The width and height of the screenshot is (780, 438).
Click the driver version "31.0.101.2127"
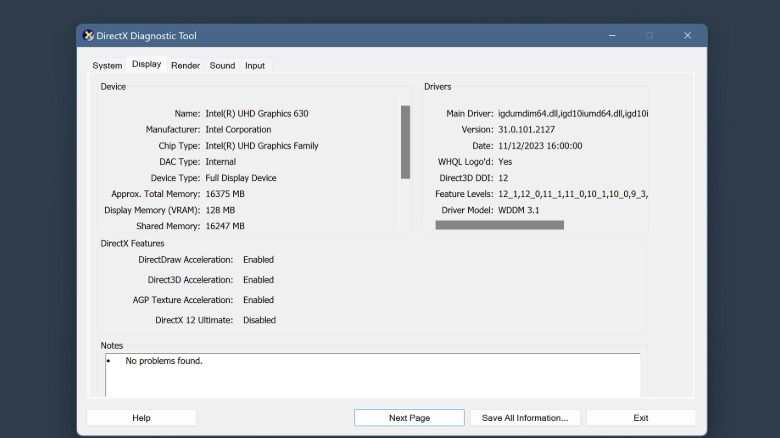tap(526, 129)
